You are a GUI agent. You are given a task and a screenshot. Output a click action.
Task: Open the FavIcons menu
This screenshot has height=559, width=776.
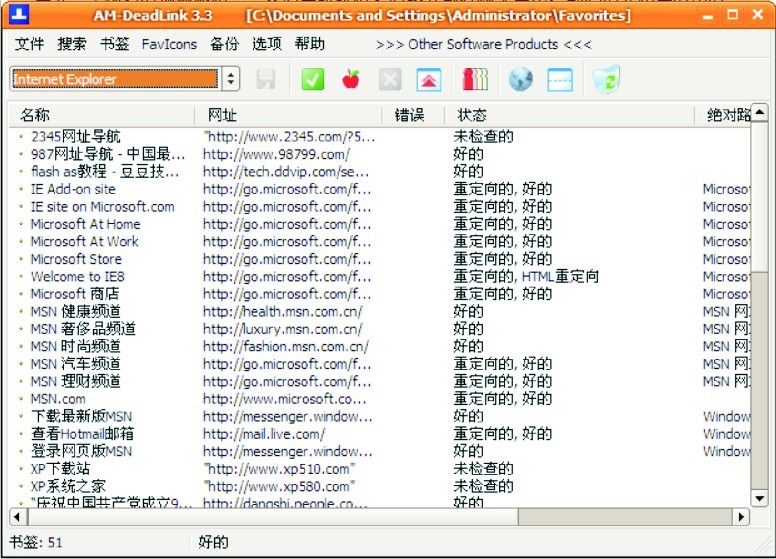(x=169, y=44)
